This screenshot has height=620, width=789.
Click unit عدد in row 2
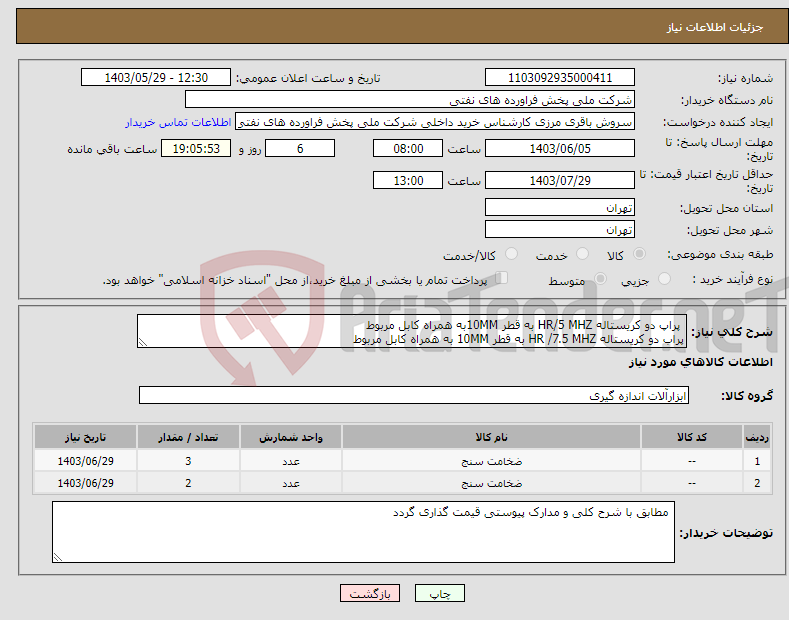[291, 483]
